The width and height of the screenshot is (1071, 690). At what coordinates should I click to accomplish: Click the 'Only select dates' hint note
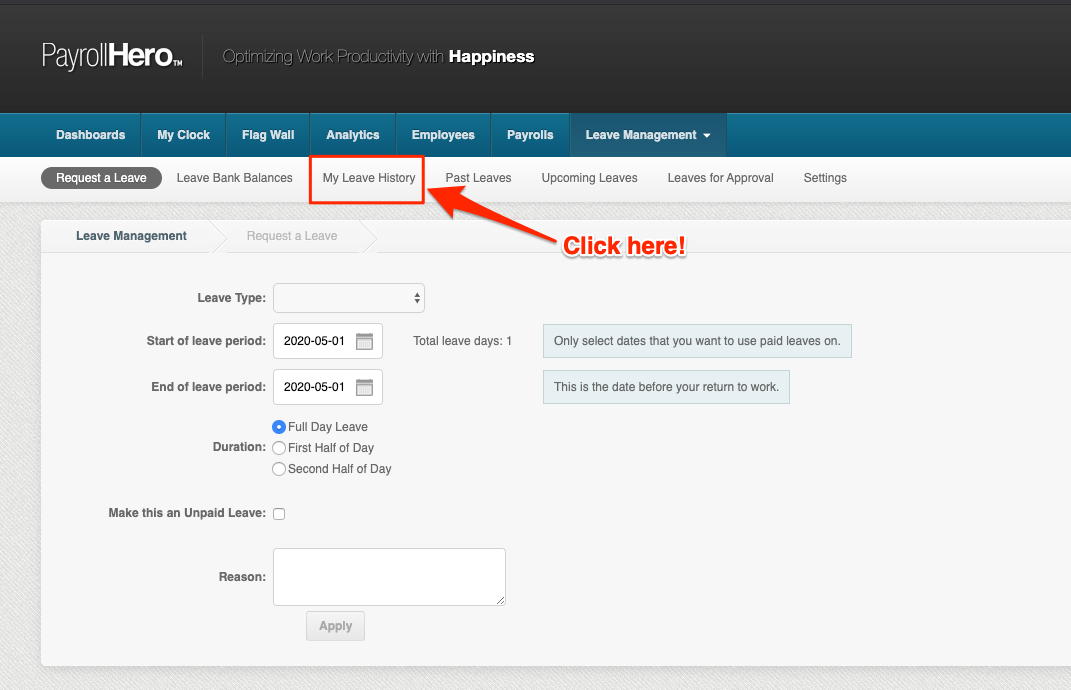[x=697, y=341]
